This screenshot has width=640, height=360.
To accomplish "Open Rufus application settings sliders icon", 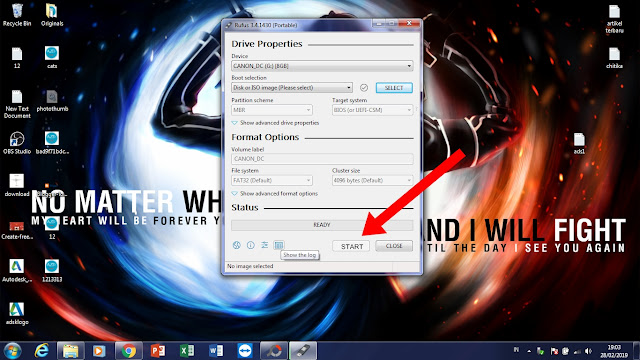I will tap(264, 245).
